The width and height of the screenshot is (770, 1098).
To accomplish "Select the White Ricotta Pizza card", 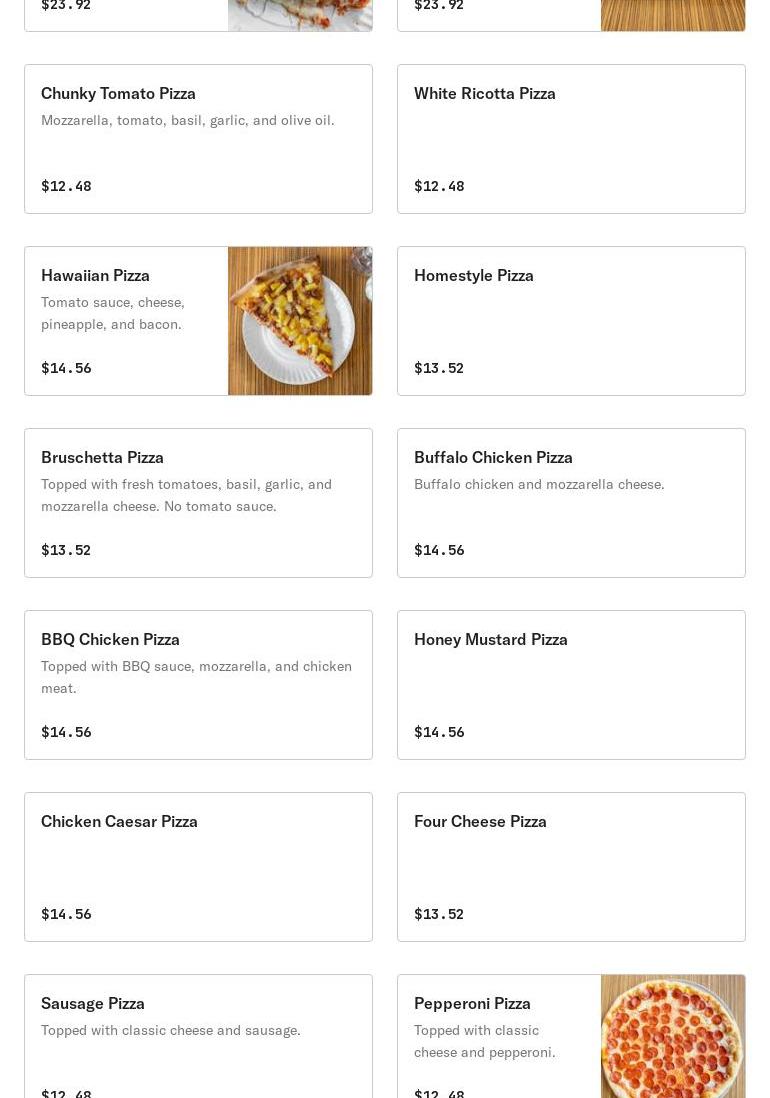I will 571,139.
